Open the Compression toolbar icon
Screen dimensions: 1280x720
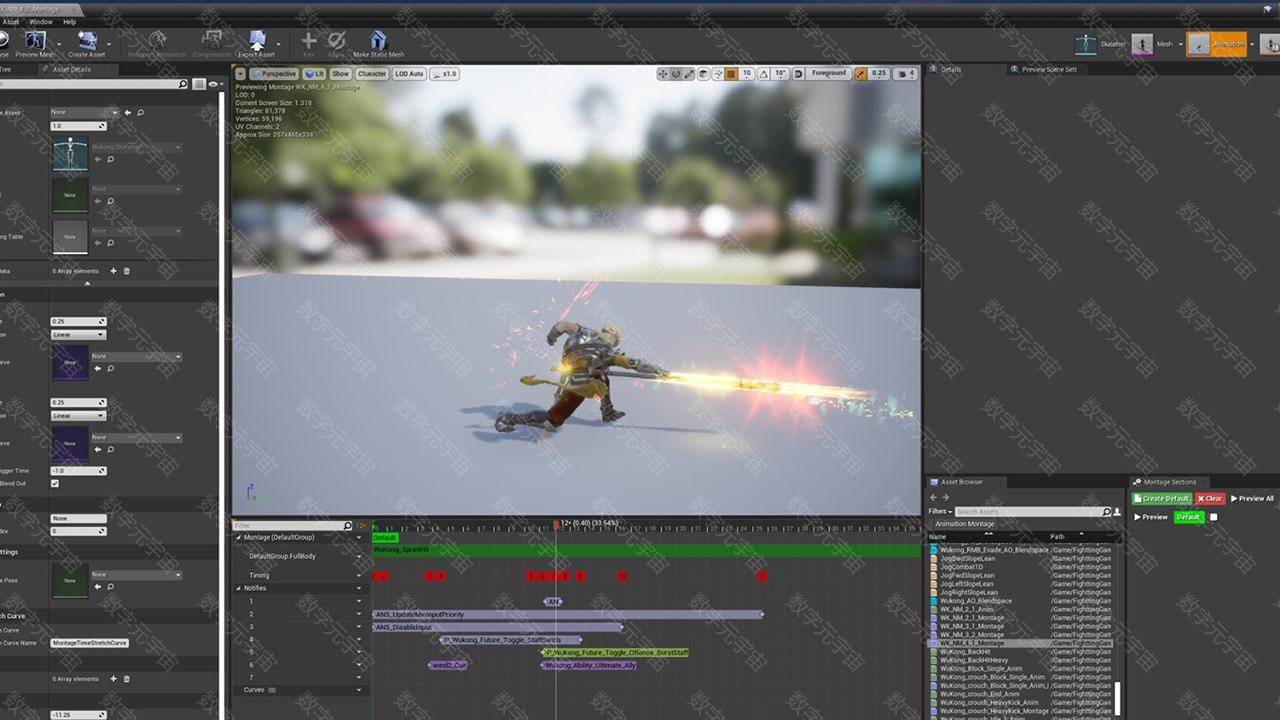211,41
